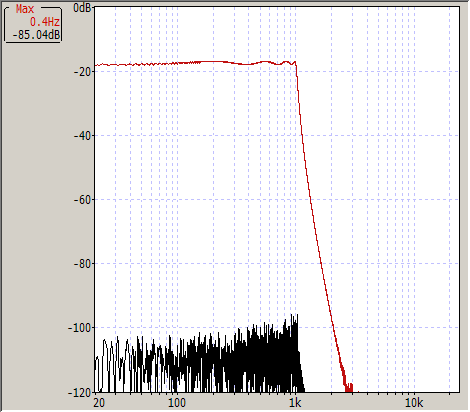Click the -120 dB axis label

pyautogui.click(x=80, y=393)
